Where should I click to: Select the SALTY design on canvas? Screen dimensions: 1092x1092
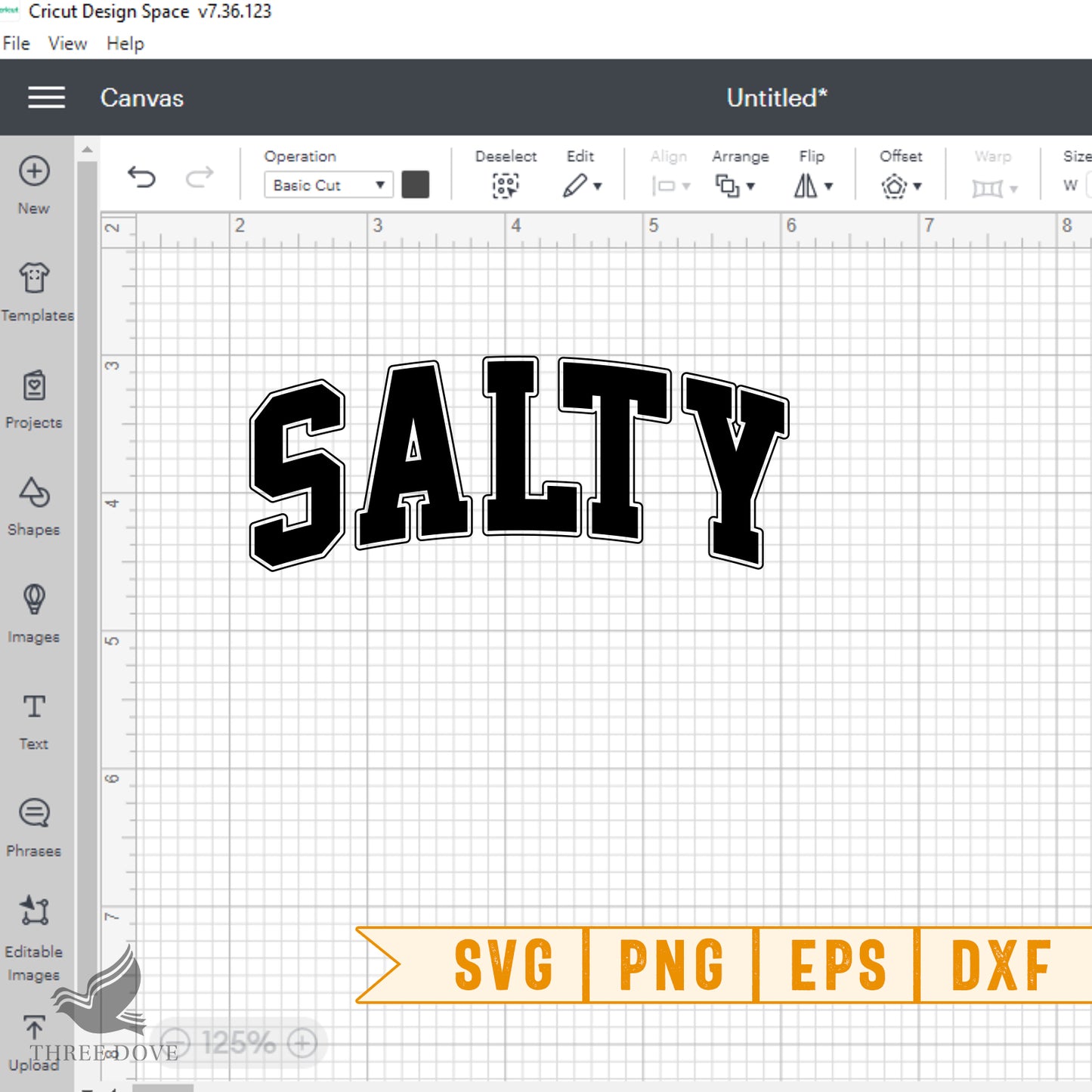coord(519,462)
